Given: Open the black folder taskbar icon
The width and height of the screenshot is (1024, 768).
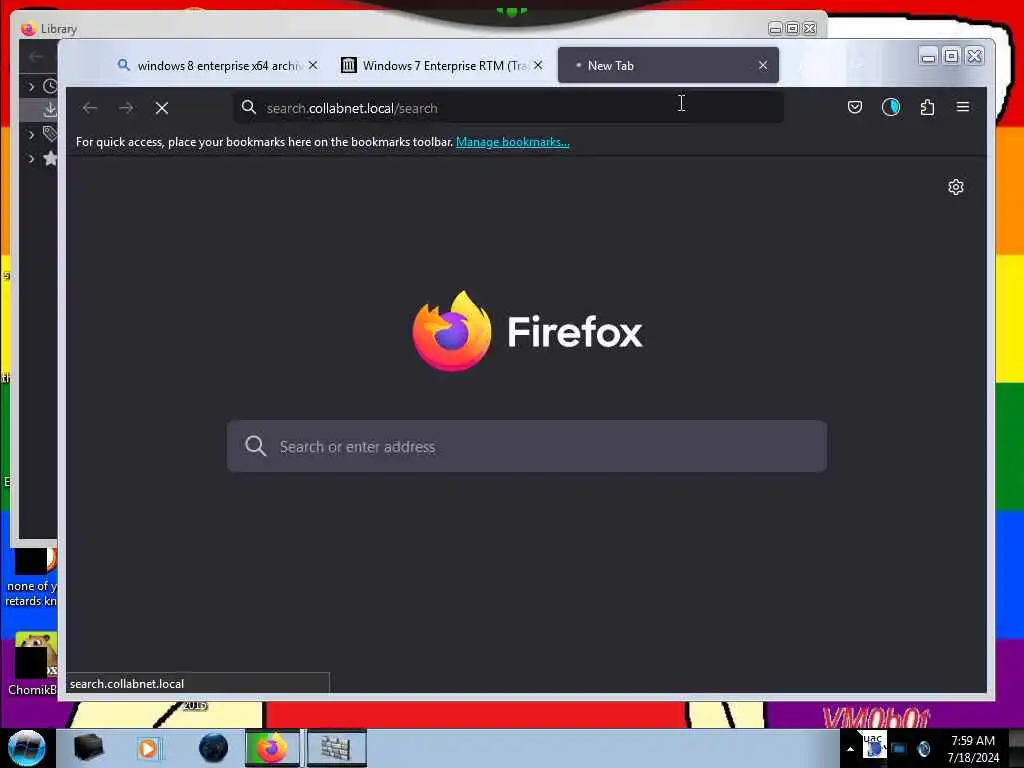Looking at the screenshot, I should pos(88,748).
